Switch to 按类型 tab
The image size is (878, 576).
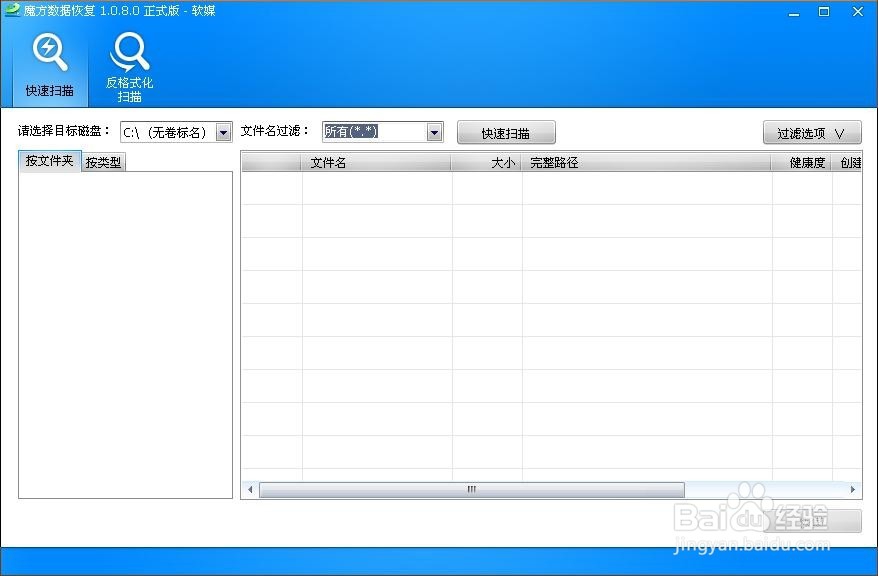(103, 162)
